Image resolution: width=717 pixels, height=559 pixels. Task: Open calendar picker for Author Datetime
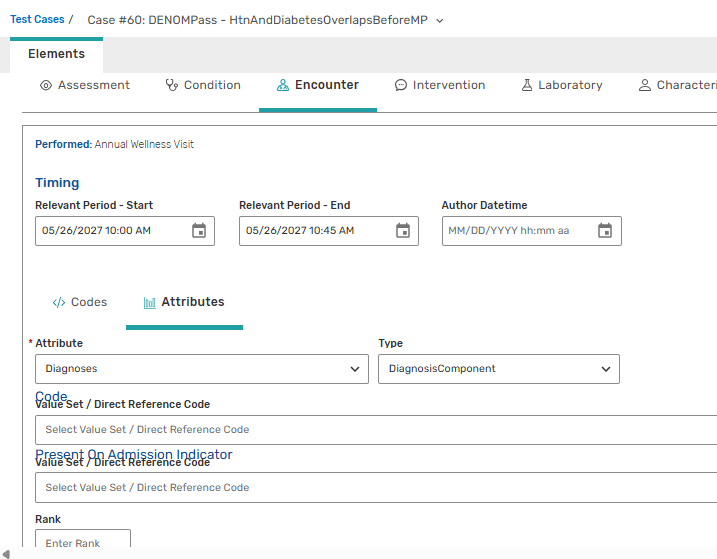tap(605, 231)
